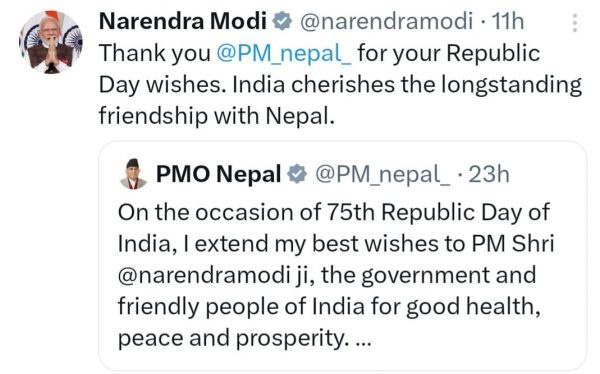Follow the blue @PM_nepal_ mention link

(284, 53)
